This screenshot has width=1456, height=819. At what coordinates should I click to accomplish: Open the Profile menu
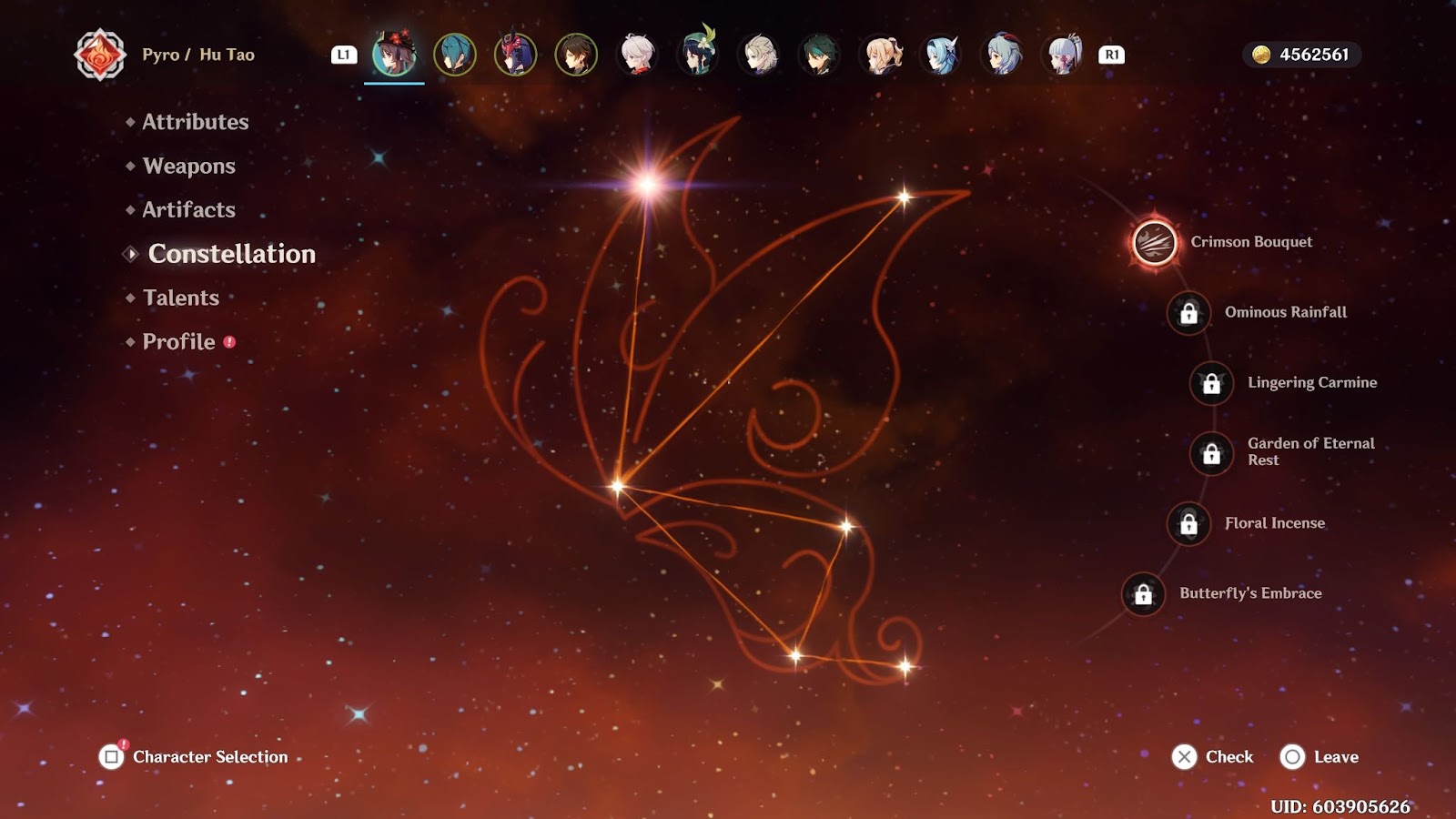pos(179,341)
